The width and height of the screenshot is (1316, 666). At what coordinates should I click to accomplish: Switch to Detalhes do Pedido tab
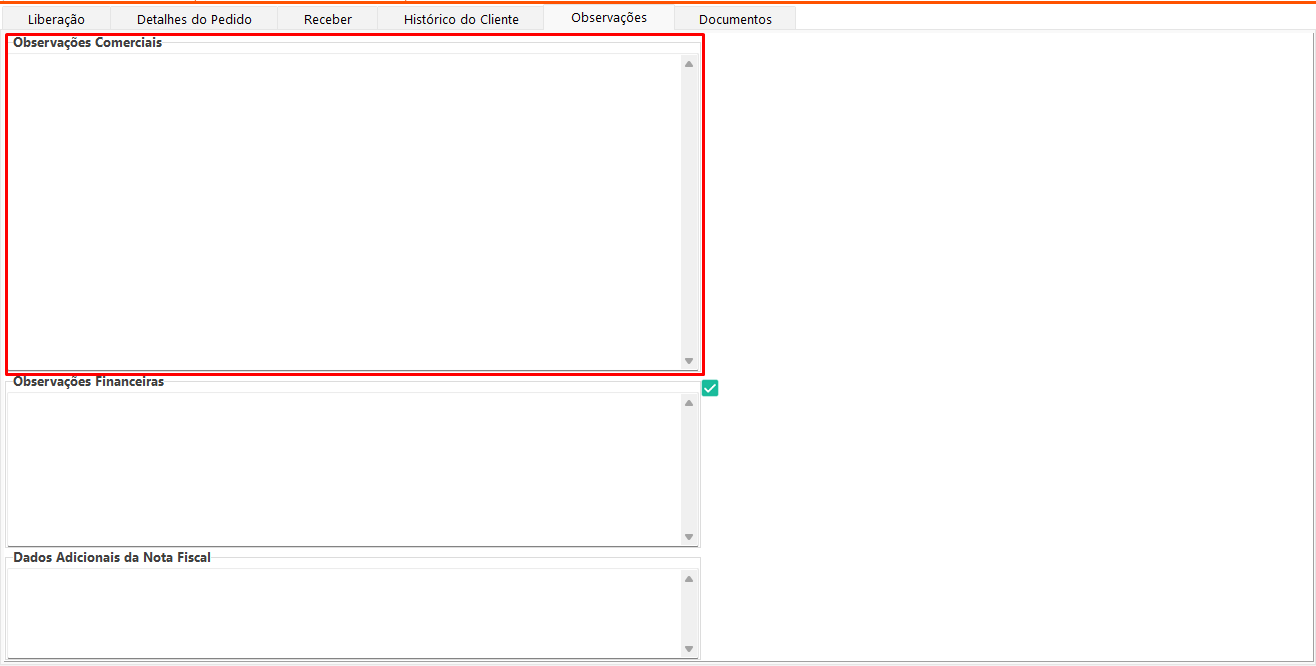(194, 19)
